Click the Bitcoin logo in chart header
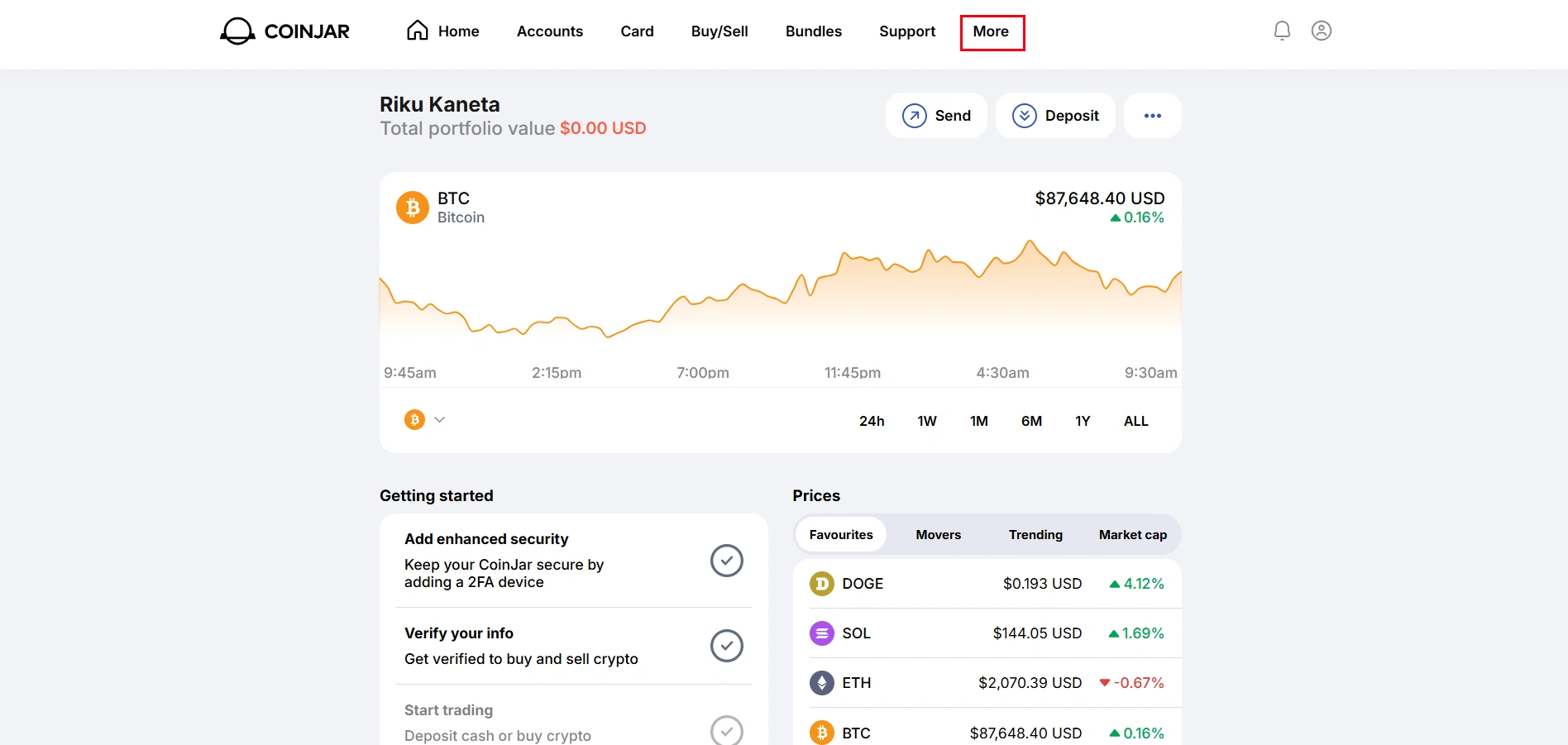 413,208
